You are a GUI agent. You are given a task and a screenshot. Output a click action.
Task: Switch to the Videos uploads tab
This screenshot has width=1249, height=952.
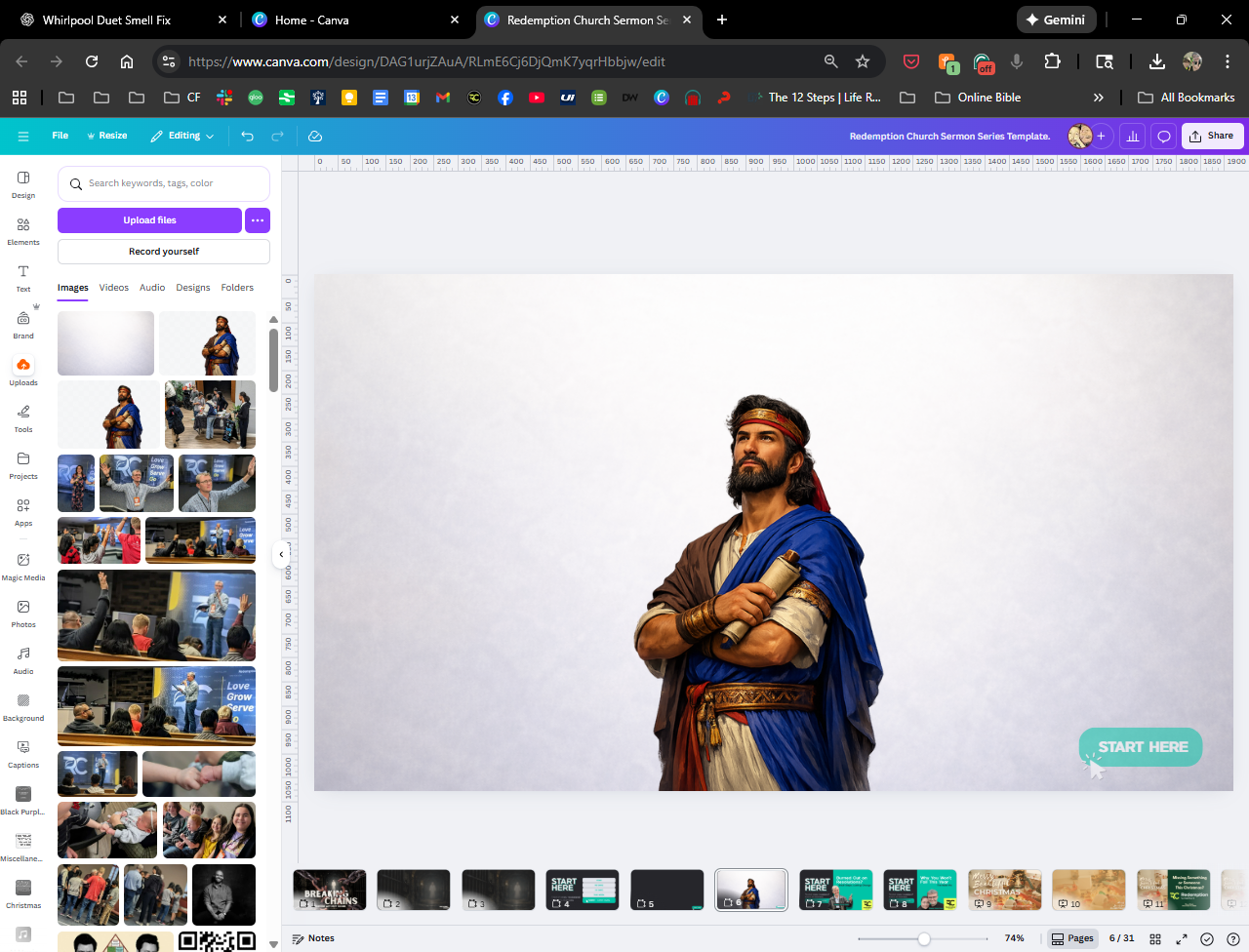[113, 288]
